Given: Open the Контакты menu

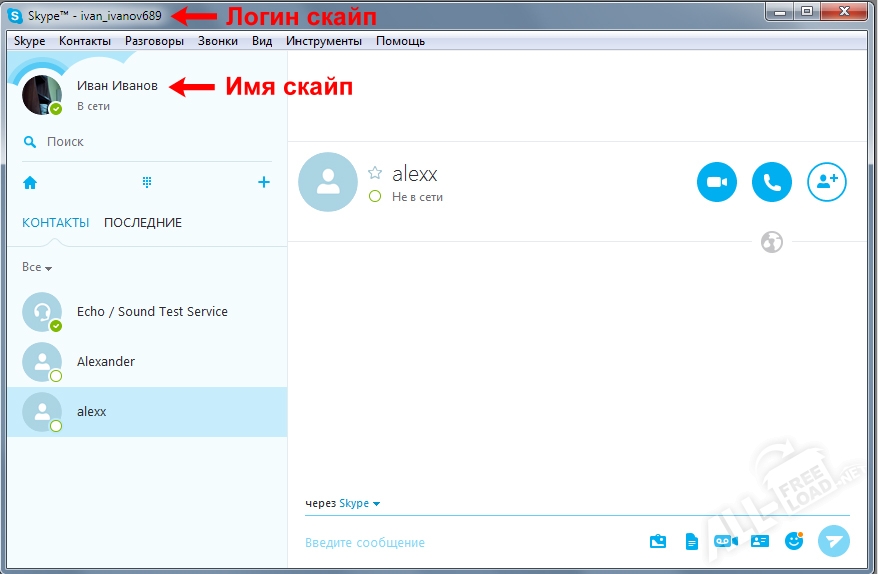Looking at the screenshot, I should tap(85, 41).
